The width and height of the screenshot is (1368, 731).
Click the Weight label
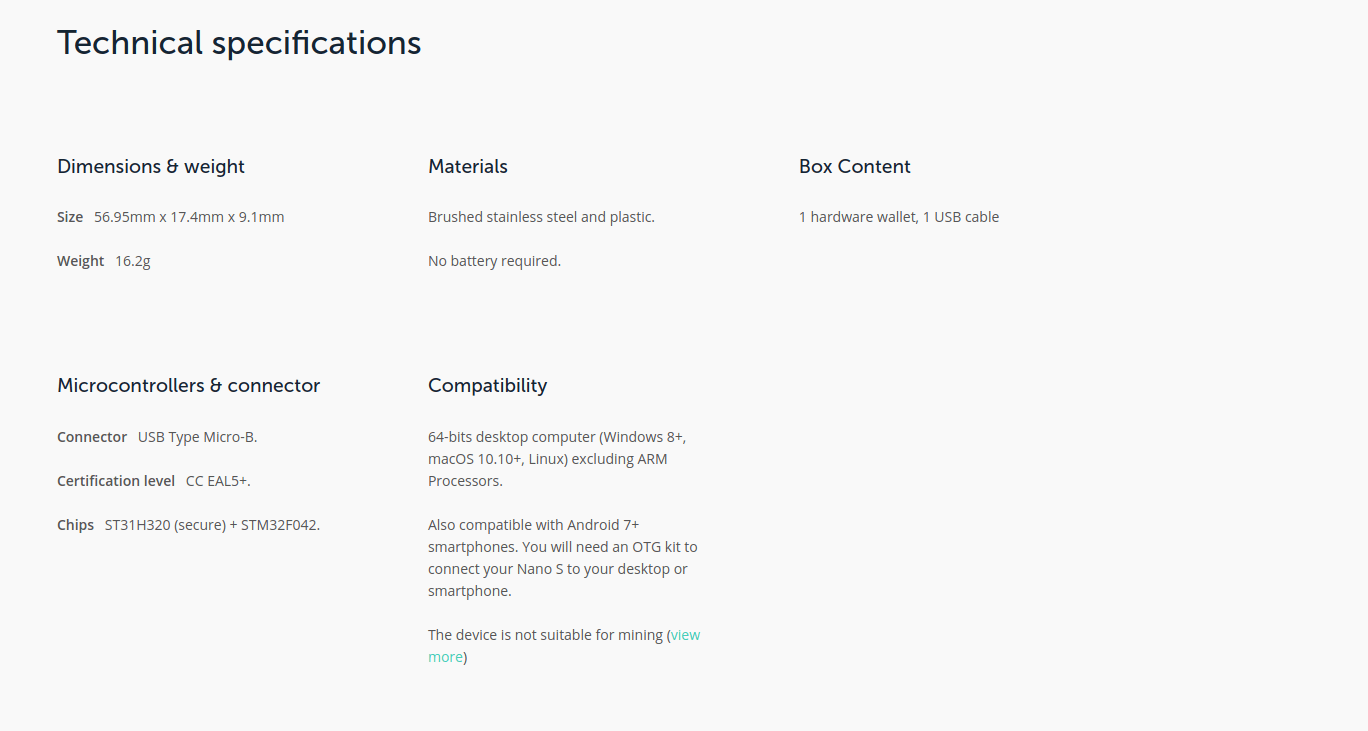tap(81, 261)
